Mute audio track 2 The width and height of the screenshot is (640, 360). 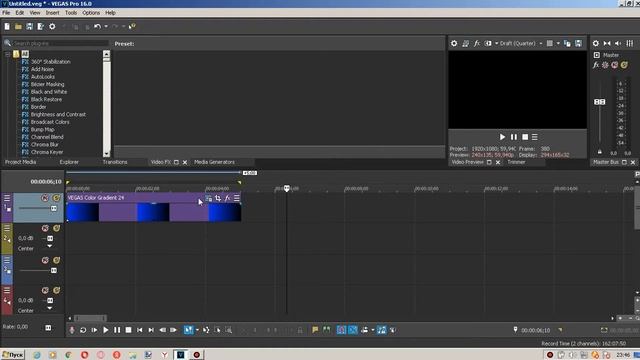point(45,228)
